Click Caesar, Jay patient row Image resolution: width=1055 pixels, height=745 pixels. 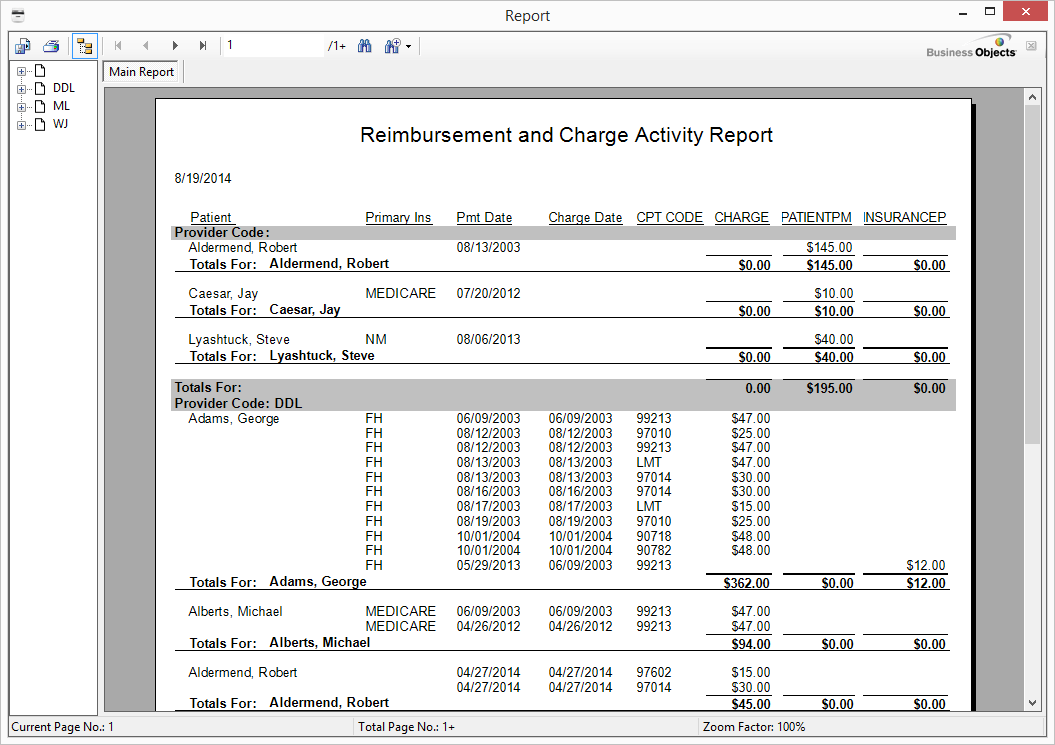pos(223,293)
